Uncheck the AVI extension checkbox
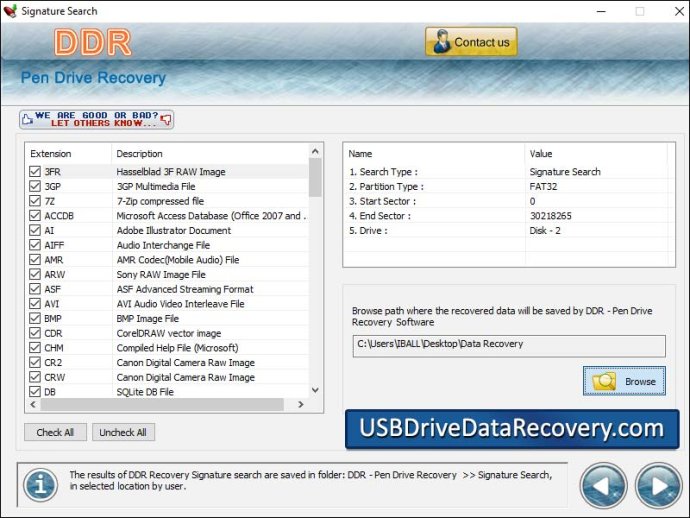The height and width of the screenshot is (518, 690). (35, 304)
